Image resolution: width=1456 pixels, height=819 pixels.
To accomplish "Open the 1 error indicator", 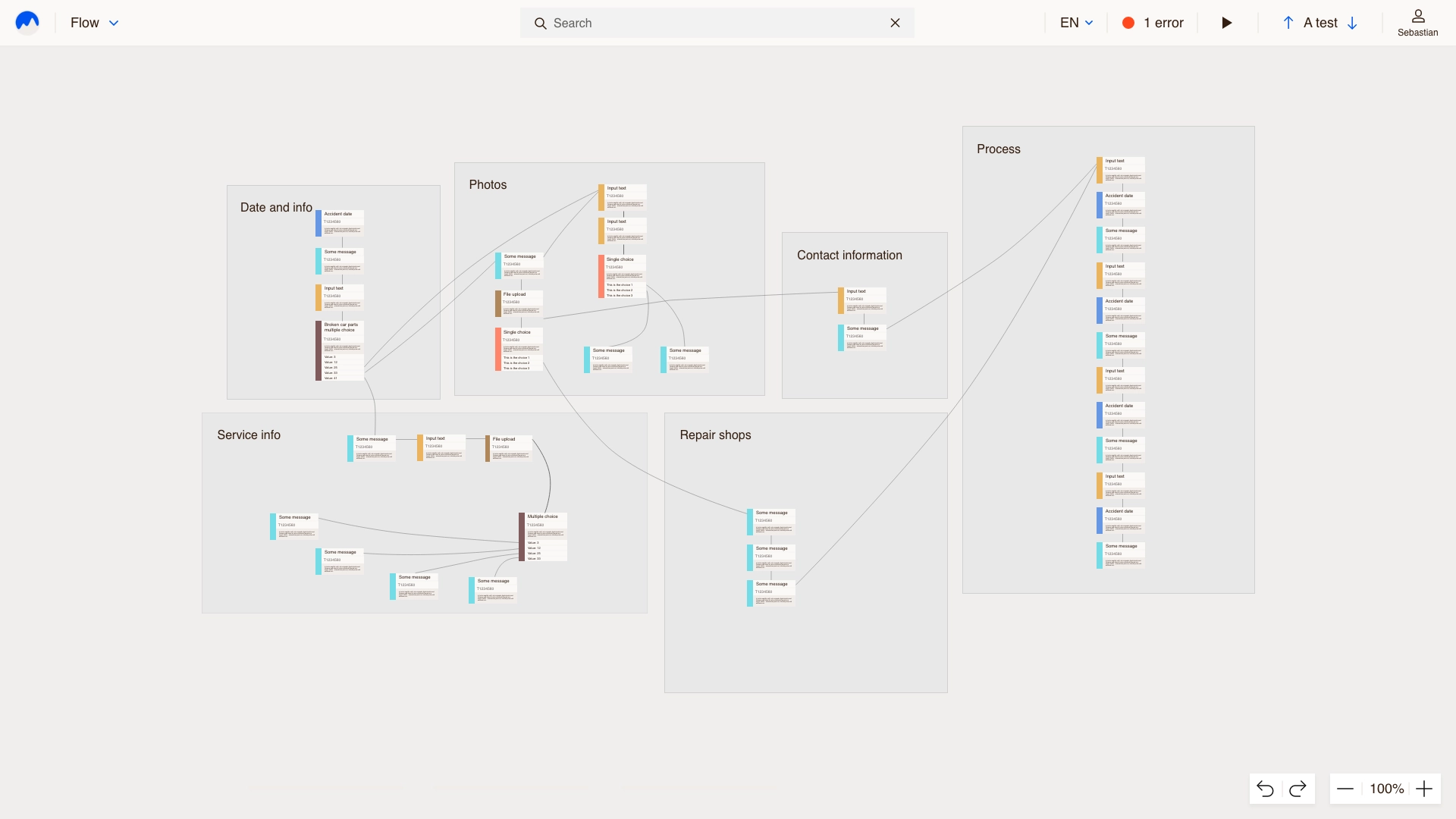I will (1153, 23).
